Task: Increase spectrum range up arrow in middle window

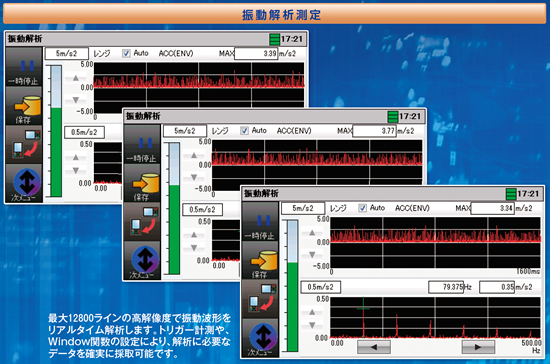Action: (194, 235)
